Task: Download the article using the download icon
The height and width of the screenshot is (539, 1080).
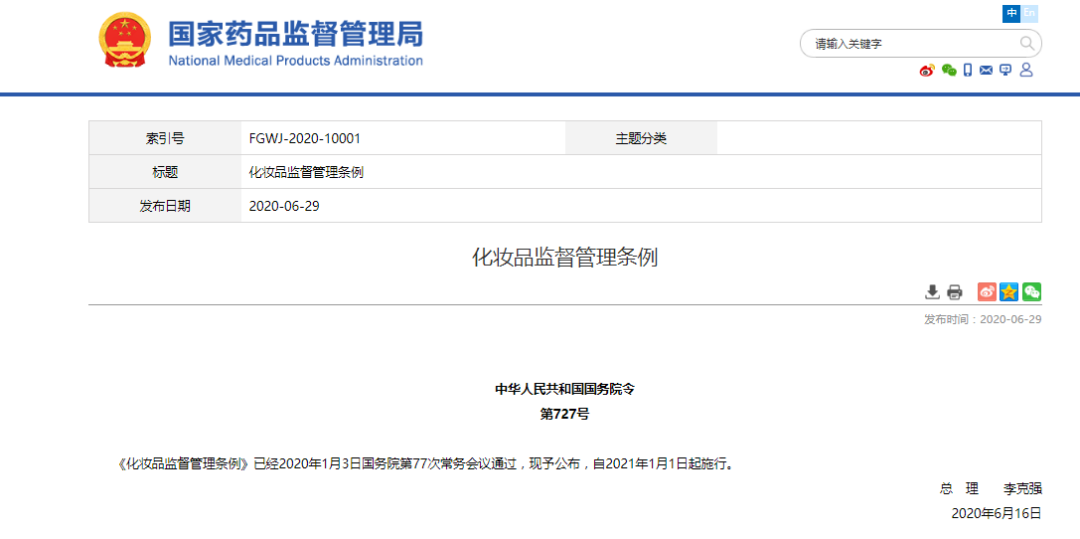Action: point(932,292)
